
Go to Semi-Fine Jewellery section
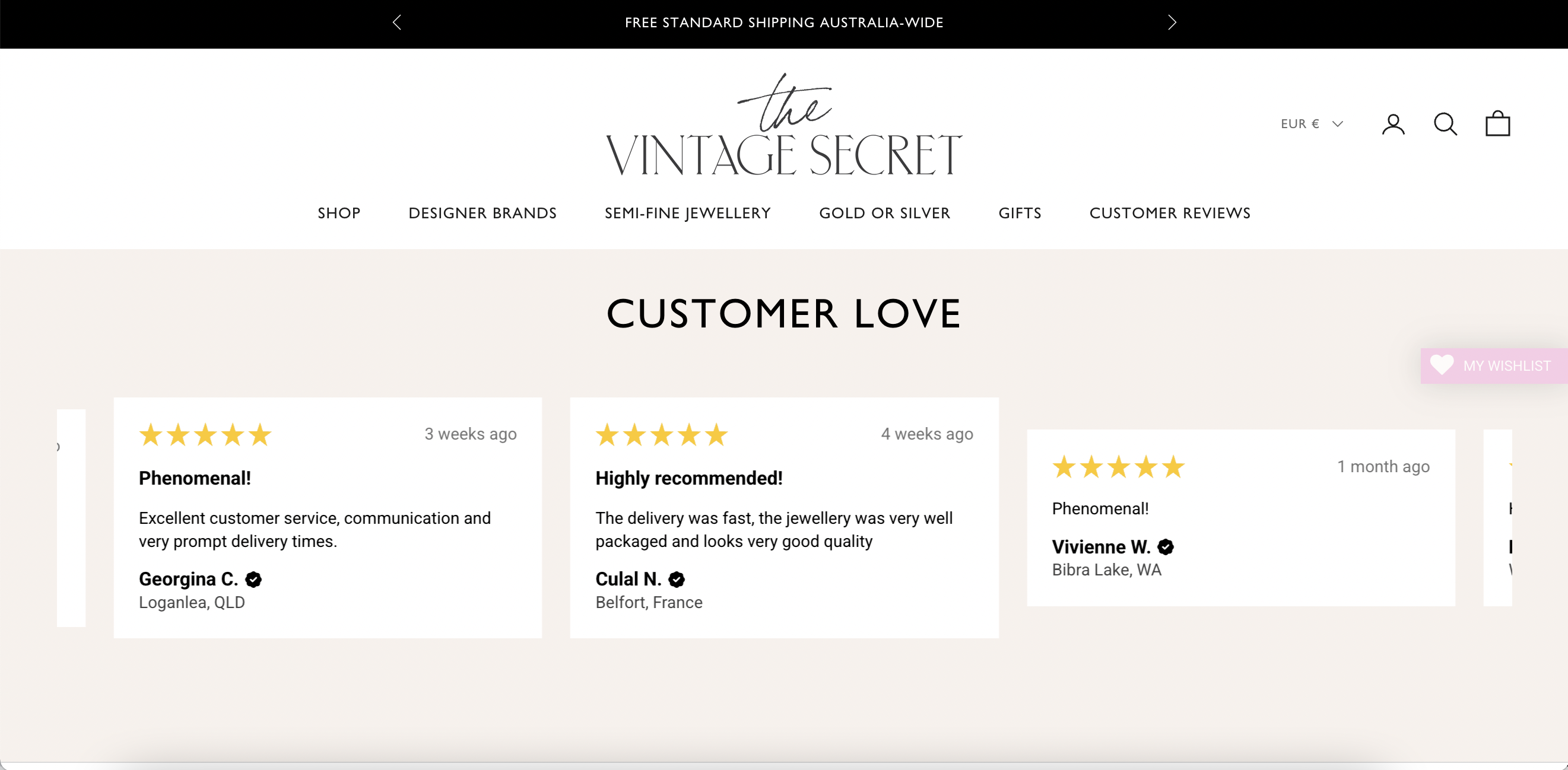coord(688,213)
